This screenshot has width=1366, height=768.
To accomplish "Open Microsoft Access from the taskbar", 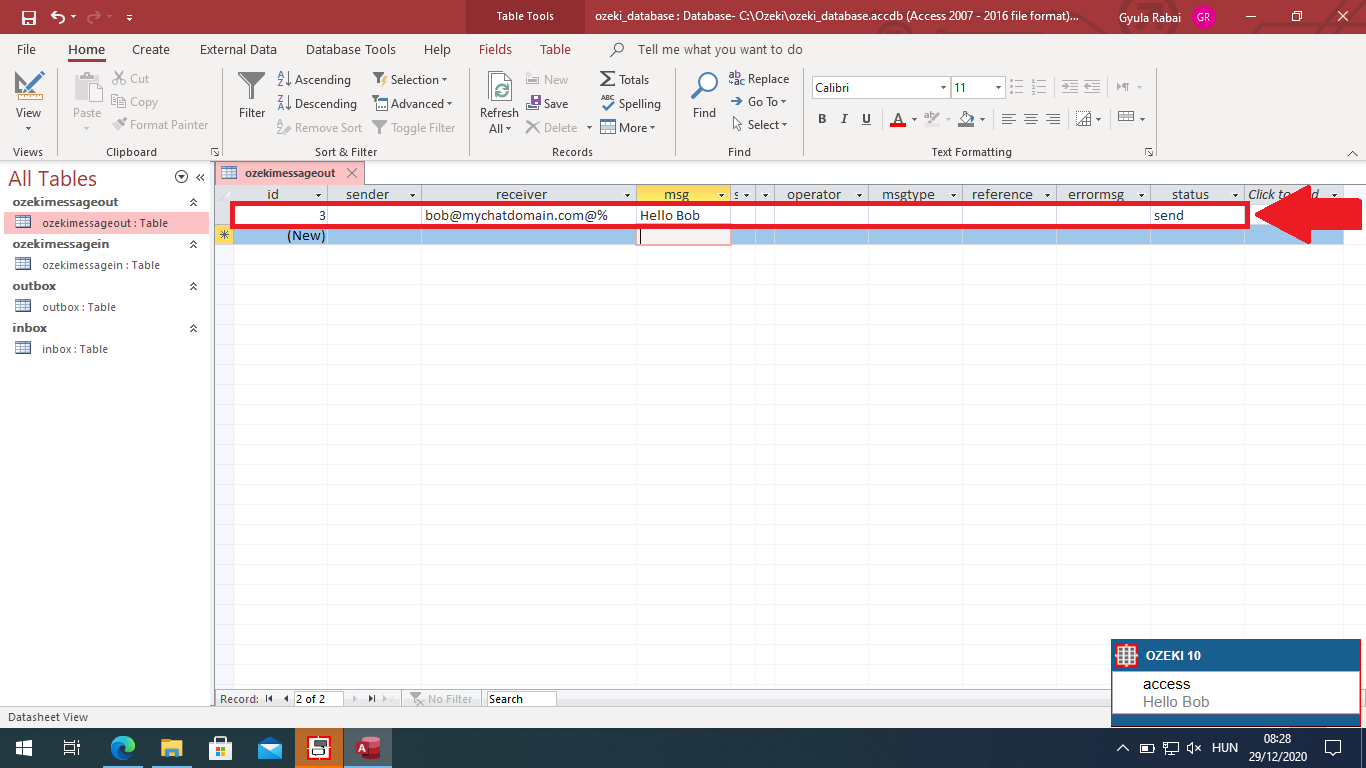I will (x=369, y=748).
